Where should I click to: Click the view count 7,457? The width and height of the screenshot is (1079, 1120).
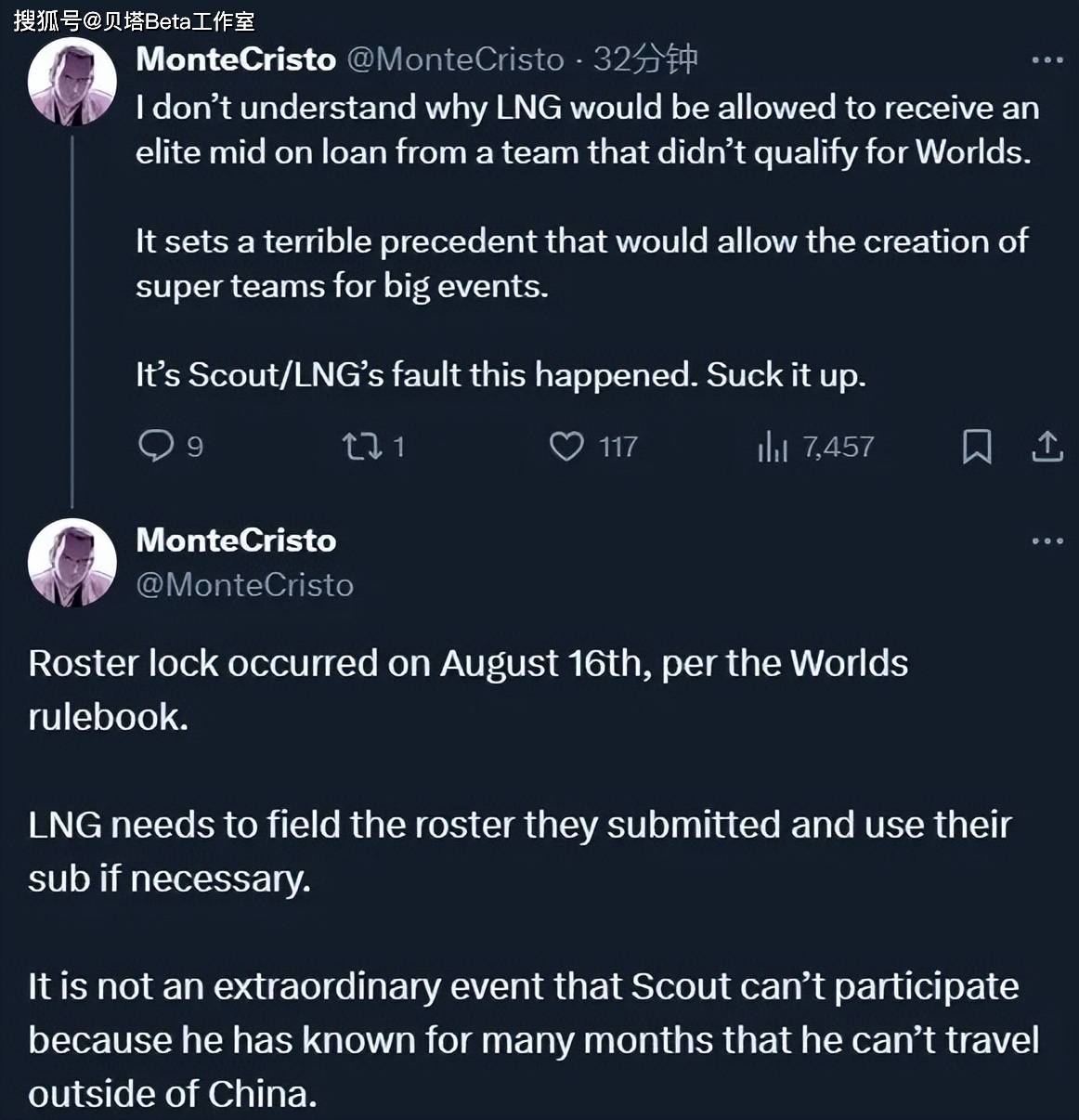pos(838,448)
